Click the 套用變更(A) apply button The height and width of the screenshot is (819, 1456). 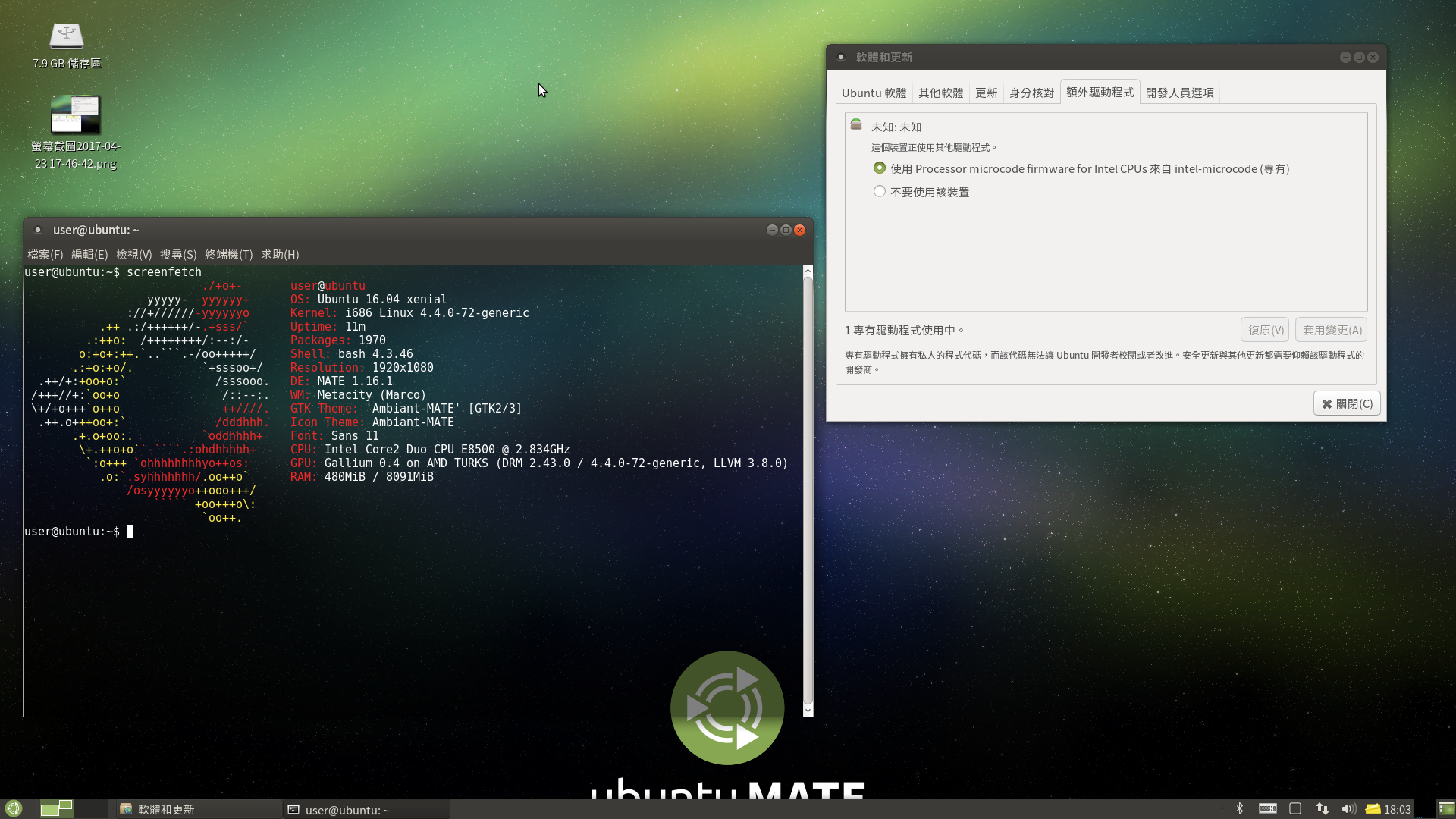pyautogui.click(x=1332, y=330)
